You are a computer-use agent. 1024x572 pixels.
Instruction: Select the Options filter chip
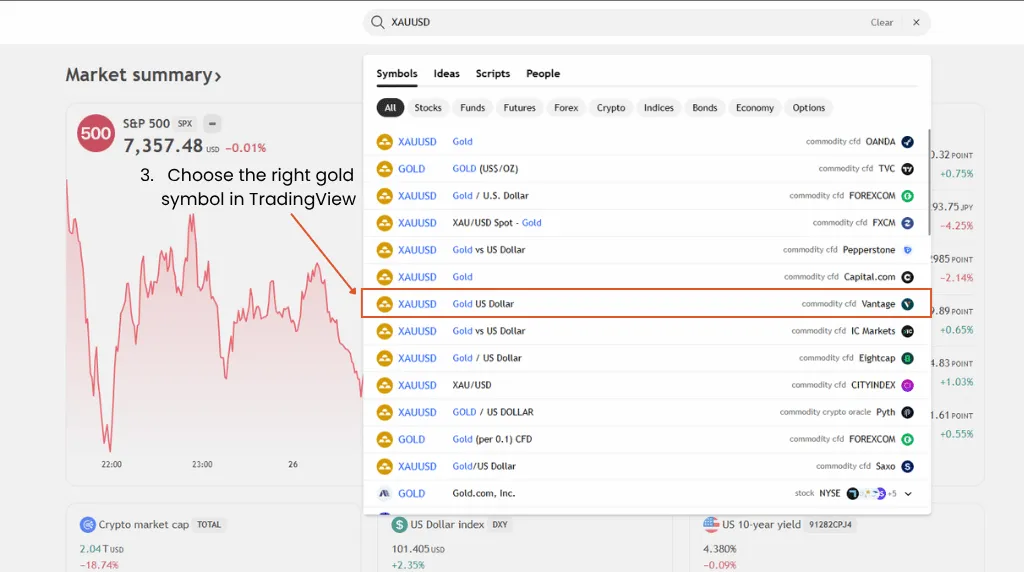808,108
